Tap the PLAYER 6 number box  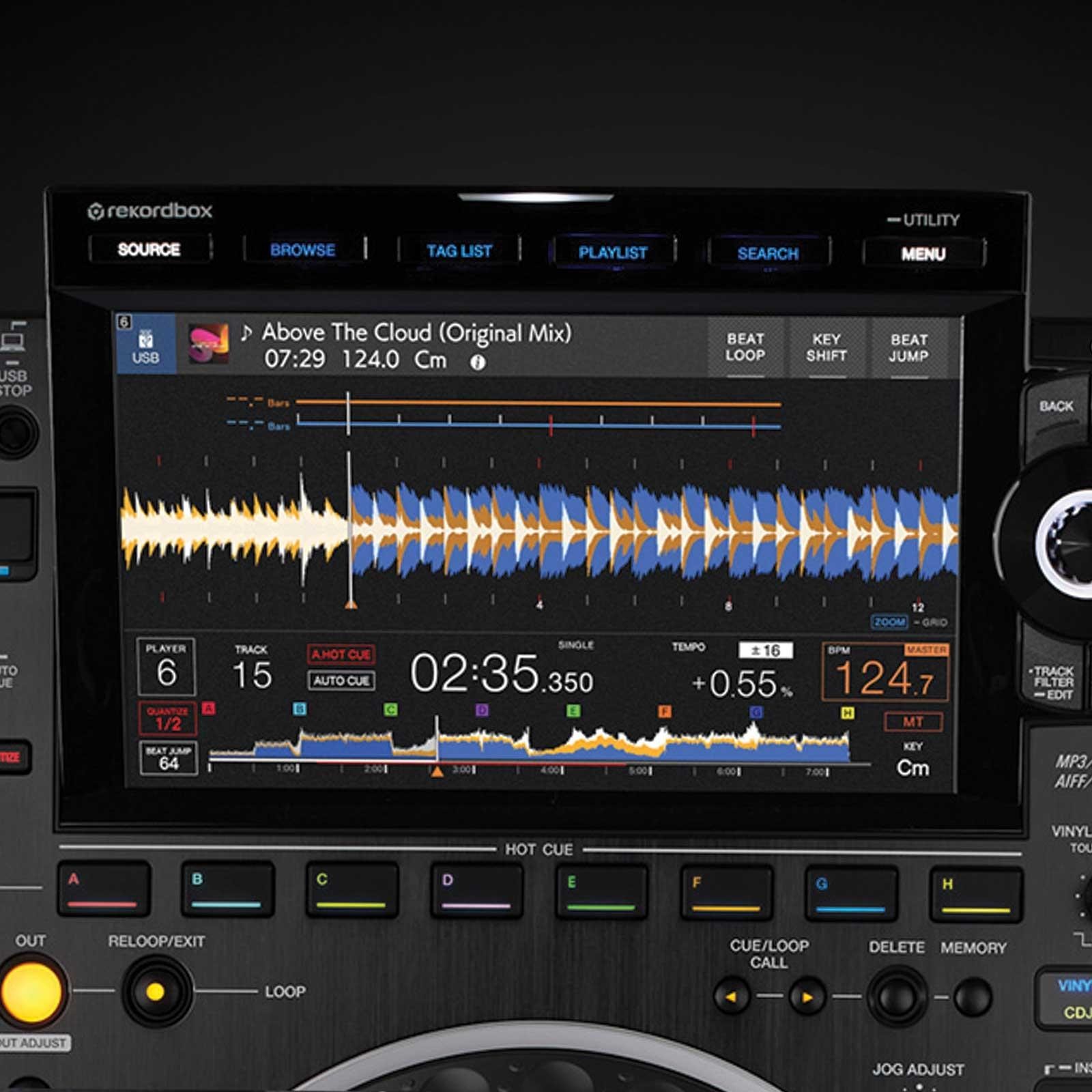(167, 667)
